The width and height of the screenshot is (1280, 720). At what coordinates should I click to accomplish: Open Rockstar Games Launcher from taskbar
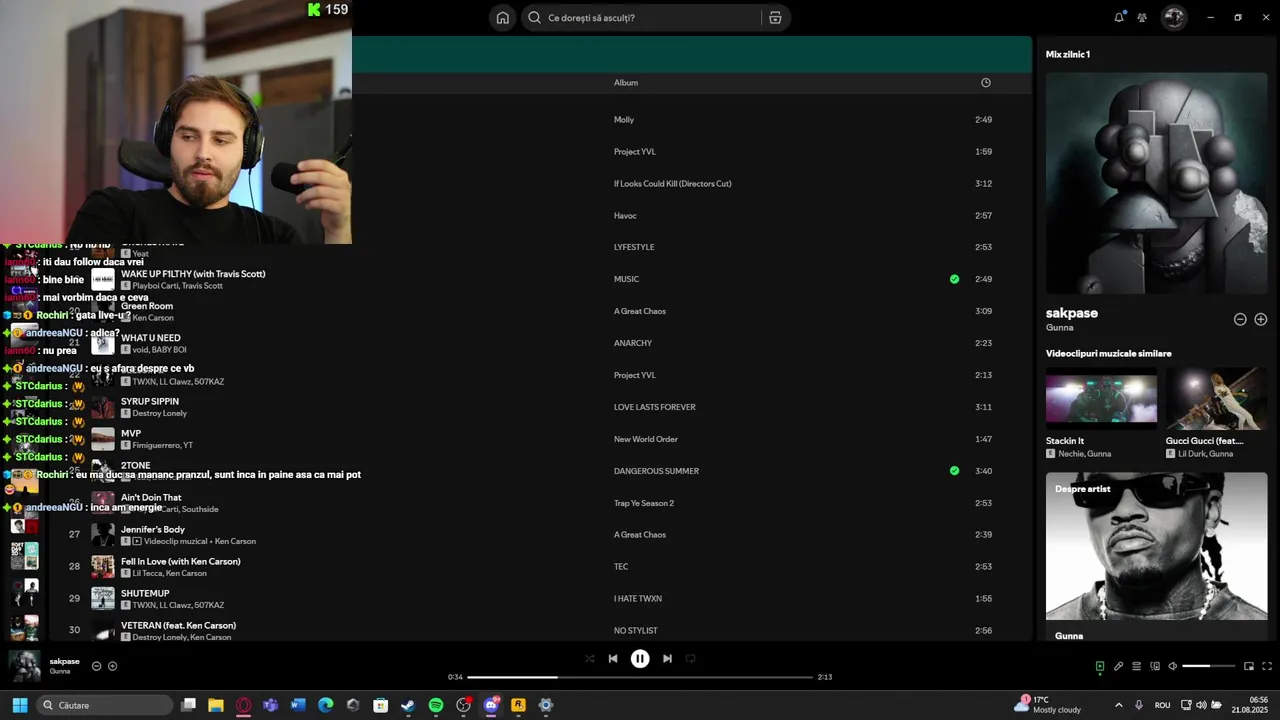[x=518, y=705]
